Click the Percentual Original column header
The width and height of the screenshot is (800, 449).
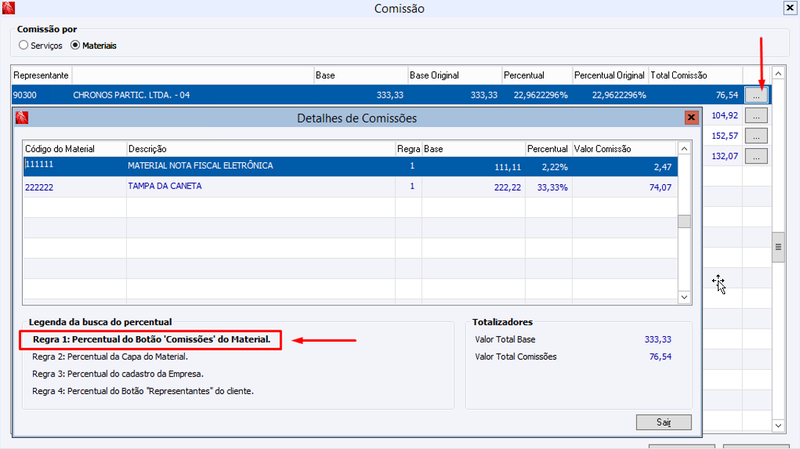pyautogui.click(x=610, y=76)
